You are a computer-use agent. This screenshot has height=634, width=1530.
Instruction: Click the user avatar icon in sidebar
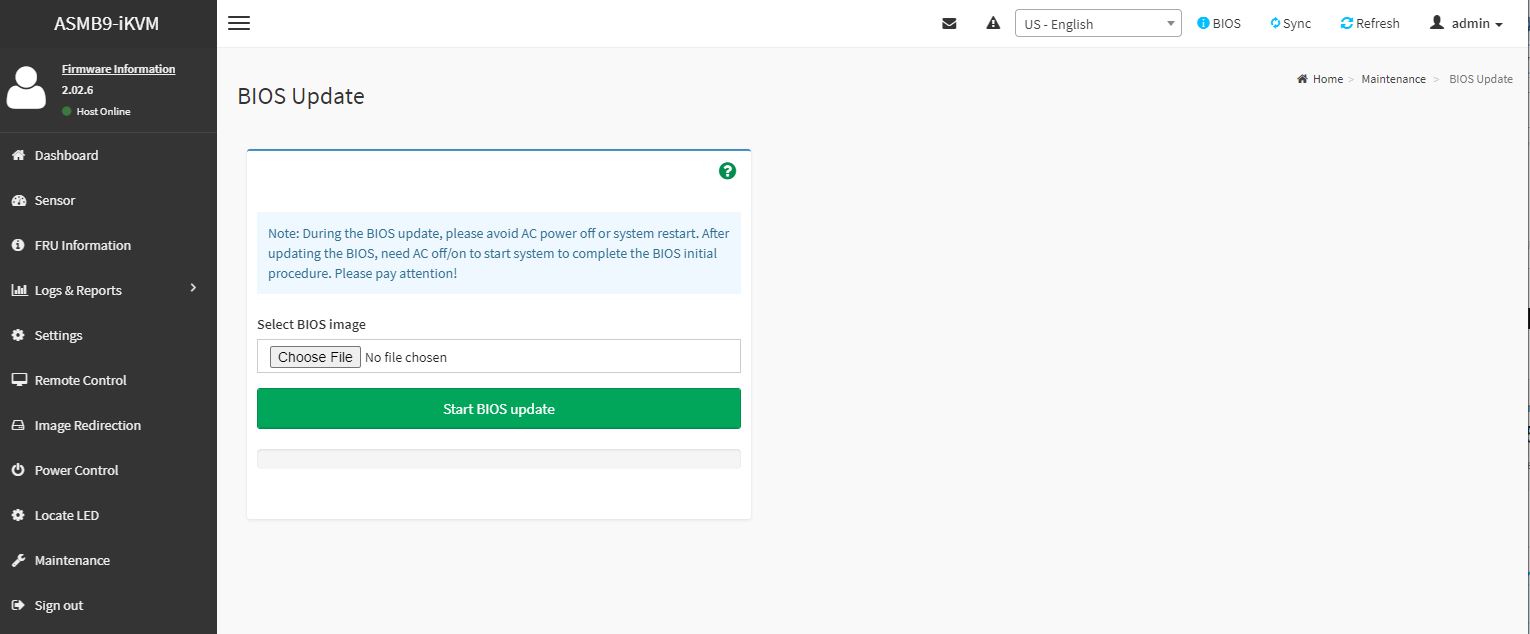(26, 89)
